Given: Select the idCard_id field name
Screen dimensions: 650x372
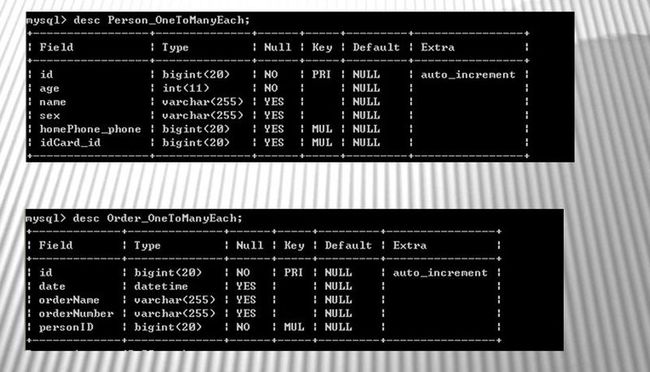Looking at the screenshot, I should pos(70,143).
